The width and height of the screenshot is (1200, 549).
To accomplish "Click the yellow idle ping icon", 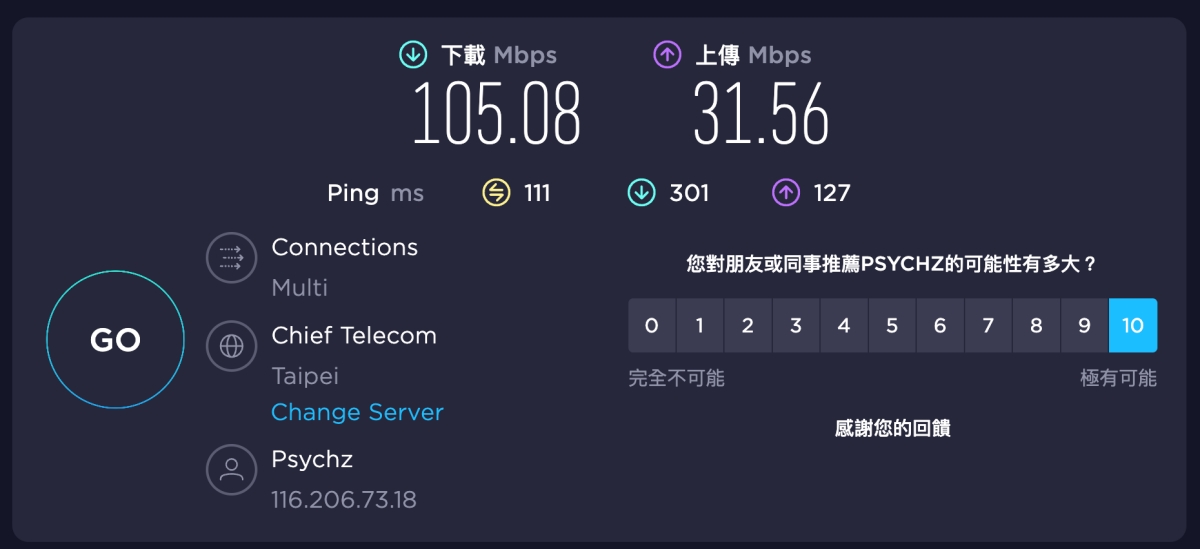I will (497, 192).
